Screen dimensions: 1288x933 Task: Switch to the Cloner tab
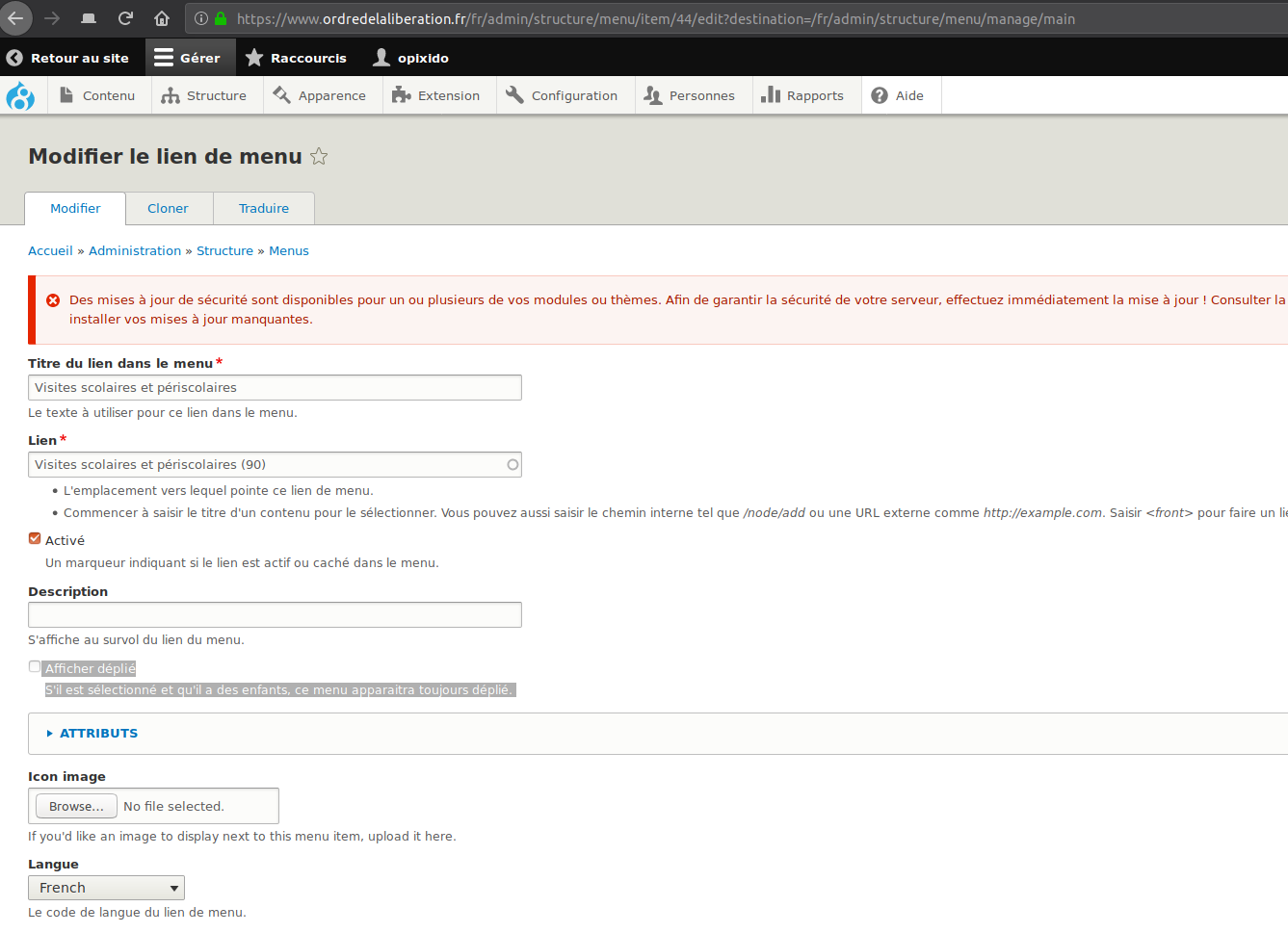click(168, 209)
